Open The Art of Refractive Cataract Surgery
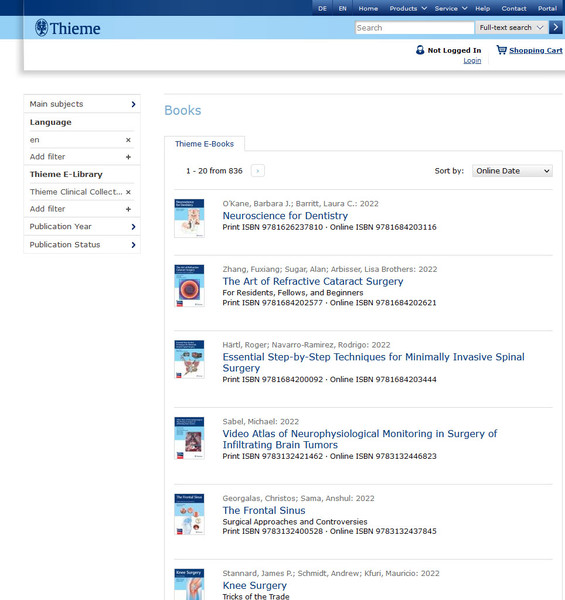This screenshot has width=565, height=600. coord(313,281)
